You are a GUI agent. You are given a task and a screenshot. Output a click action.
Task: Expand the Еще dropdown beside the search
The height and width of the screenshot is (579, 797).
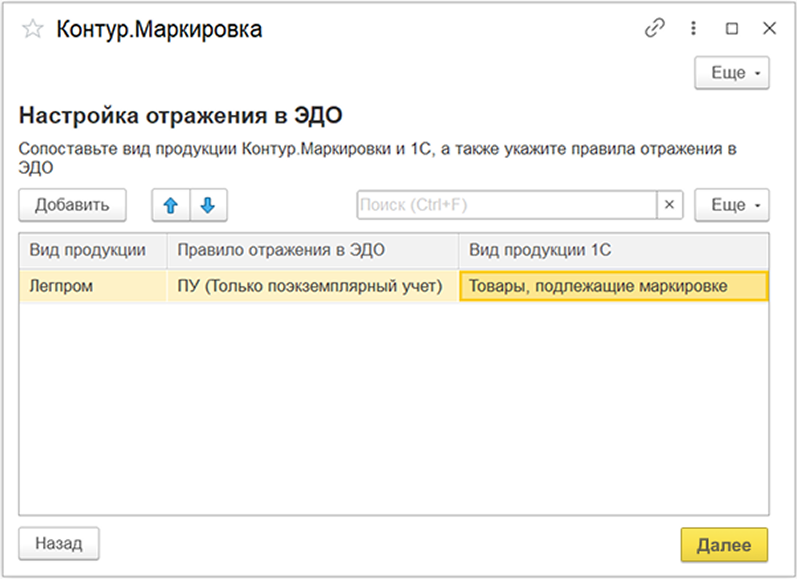(732, 205)
